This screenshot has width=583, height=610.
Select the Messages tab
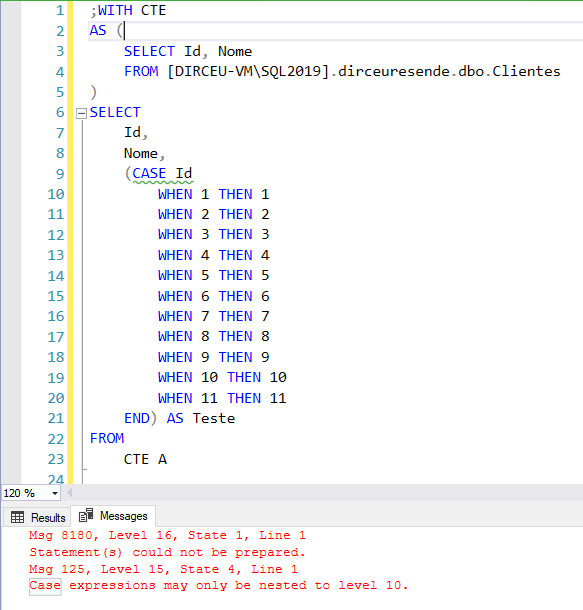pos(113,516)
